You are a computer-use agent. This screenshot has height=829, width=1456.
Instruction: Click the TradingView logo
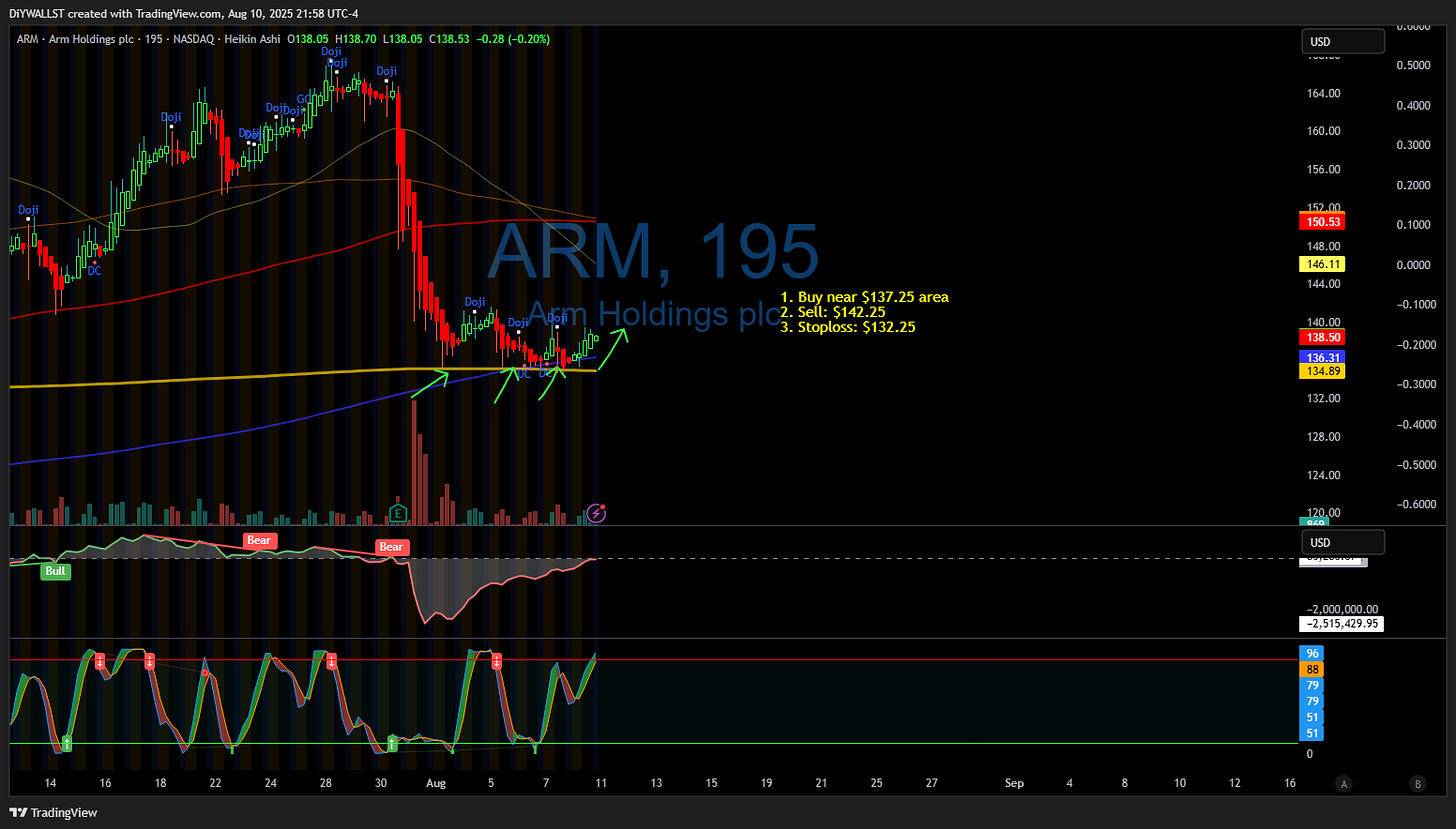pos(53,813)
